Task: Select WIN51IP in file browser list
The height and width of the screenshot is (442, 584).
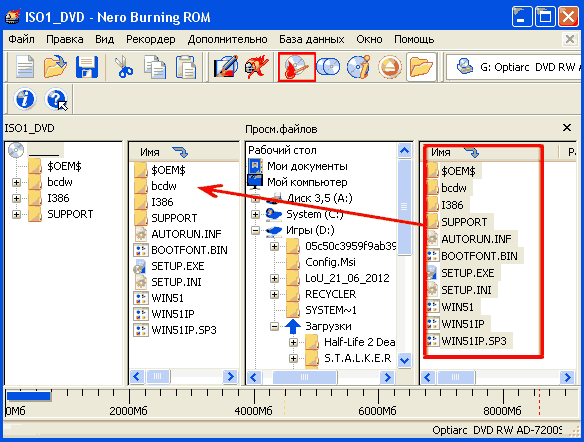Action: point(463,324)
